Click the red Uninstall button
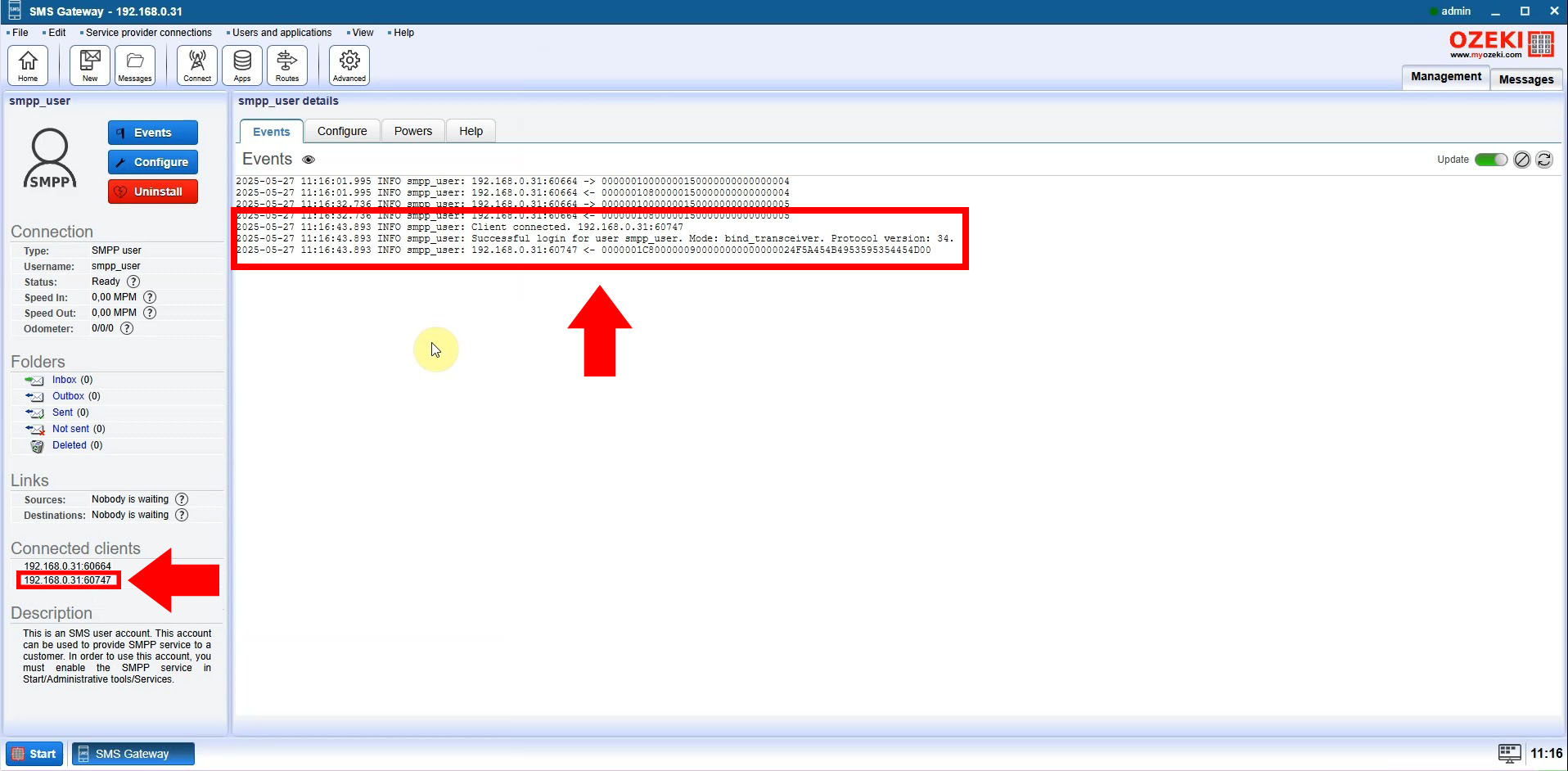1568x771 pixels. [153, 192]
